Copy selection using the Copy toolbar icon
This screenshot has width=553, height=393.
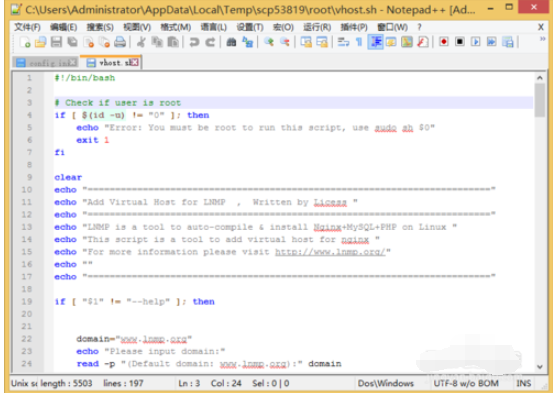157,42
